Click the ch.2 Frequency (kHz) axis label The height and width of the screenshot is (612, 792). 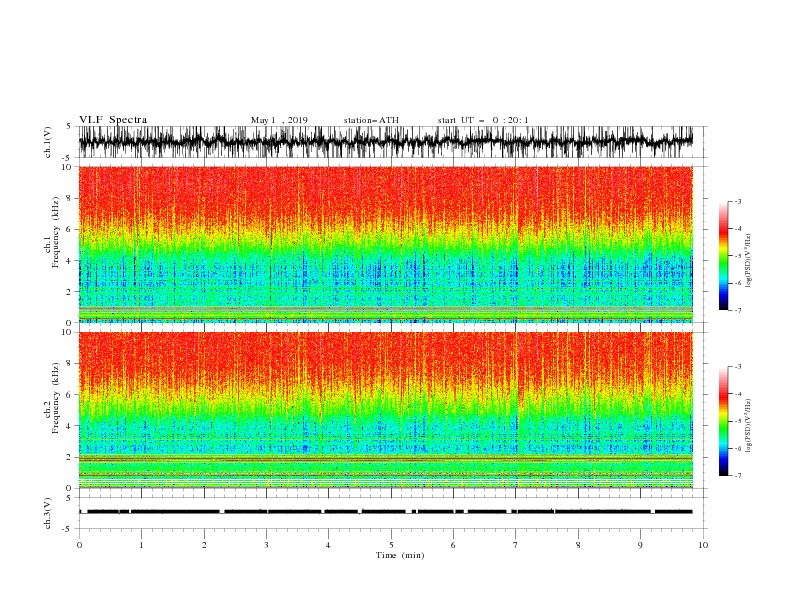[52, 398]
